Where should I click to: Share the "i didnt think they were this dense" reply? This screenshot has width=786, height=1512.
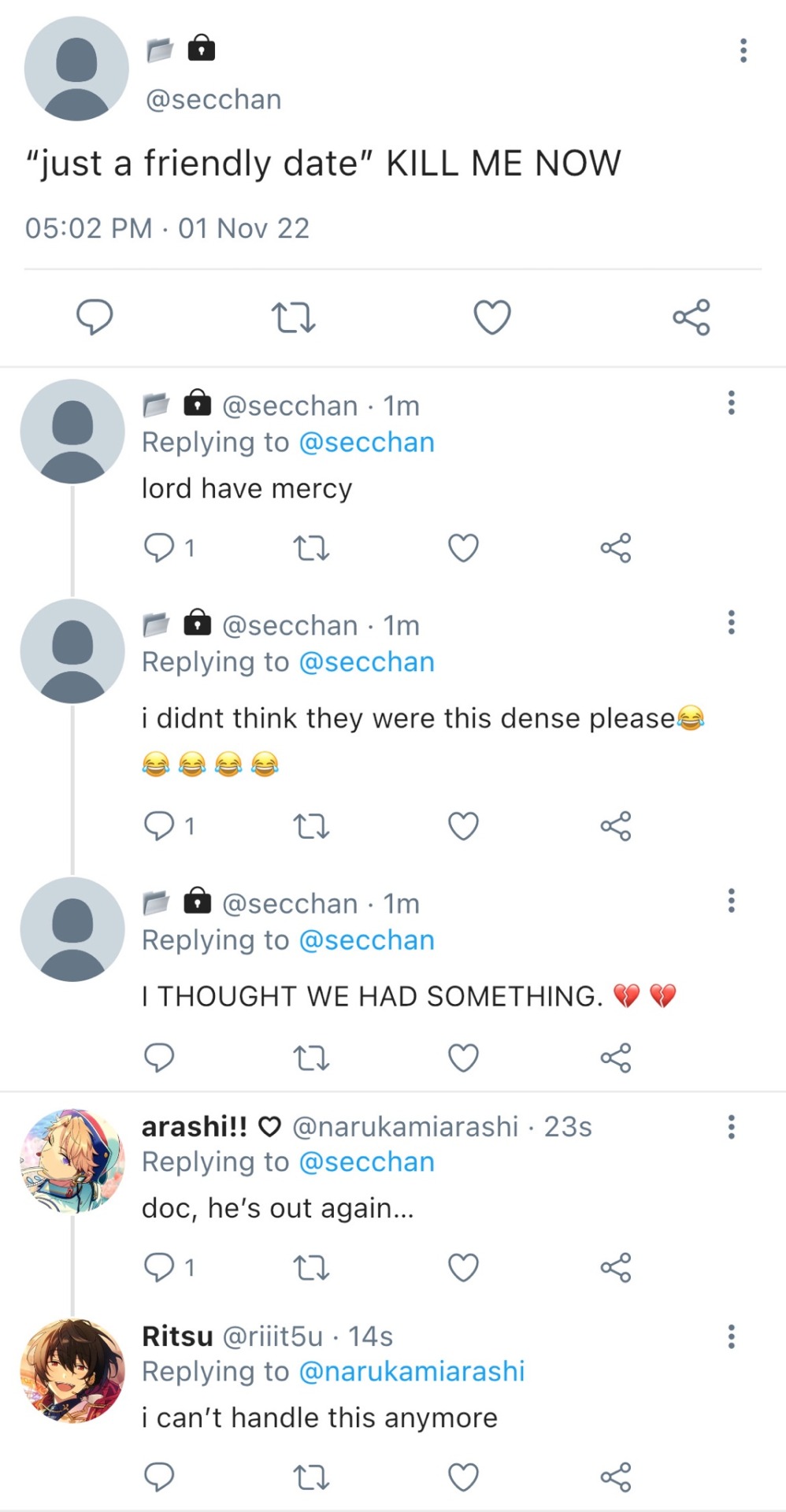coord(616,827)
